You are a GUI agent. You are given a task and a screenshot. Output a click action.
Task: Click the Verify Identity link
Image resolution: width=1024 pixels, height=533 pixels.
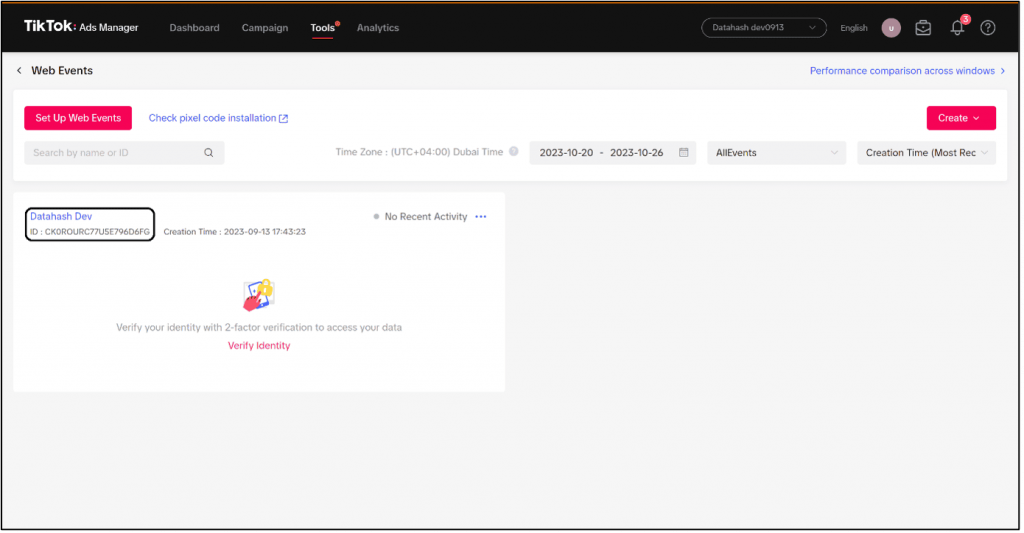pyautogui.click(x=259, y=346)
